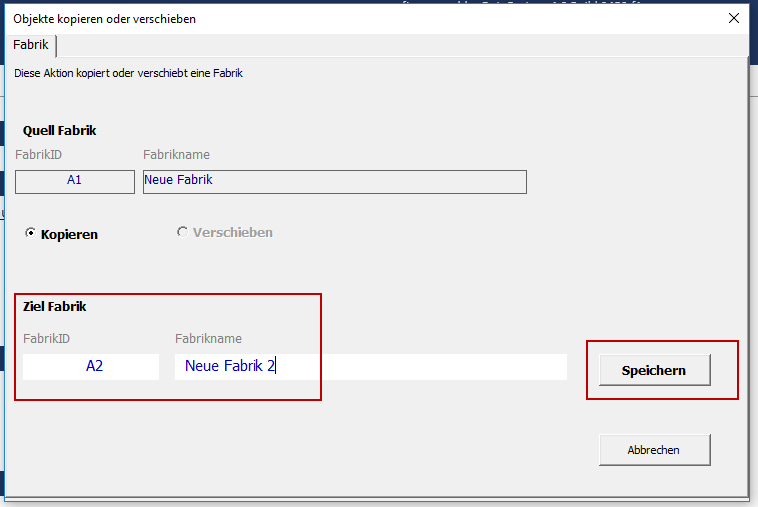Focus the target FabrikID field showing A2
Image resolution: width=758 pixels, height=507 pixels.
[91, 366]
